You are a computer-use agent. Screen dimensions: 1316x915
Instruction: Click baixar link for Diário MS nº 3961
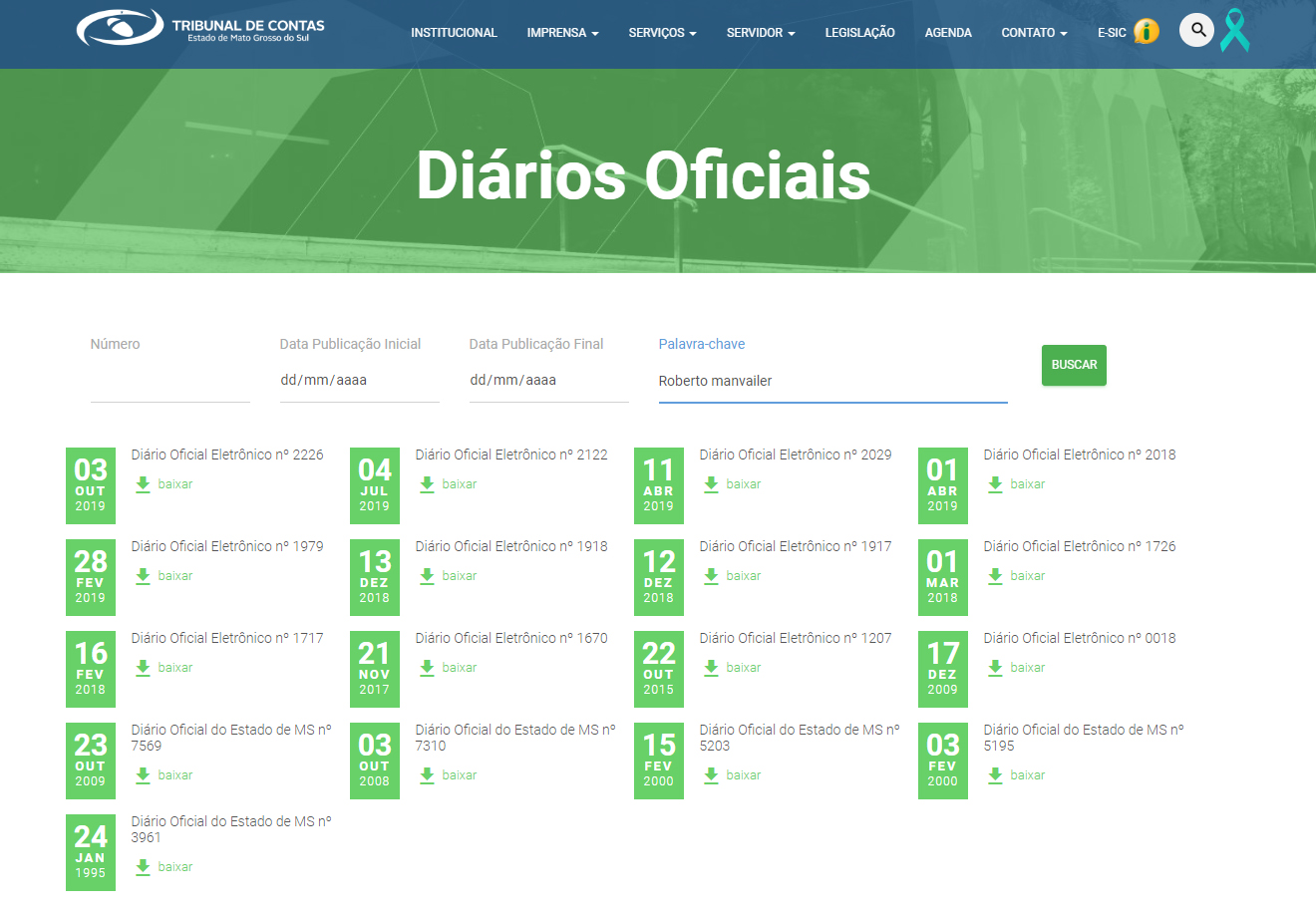point(175,867)
